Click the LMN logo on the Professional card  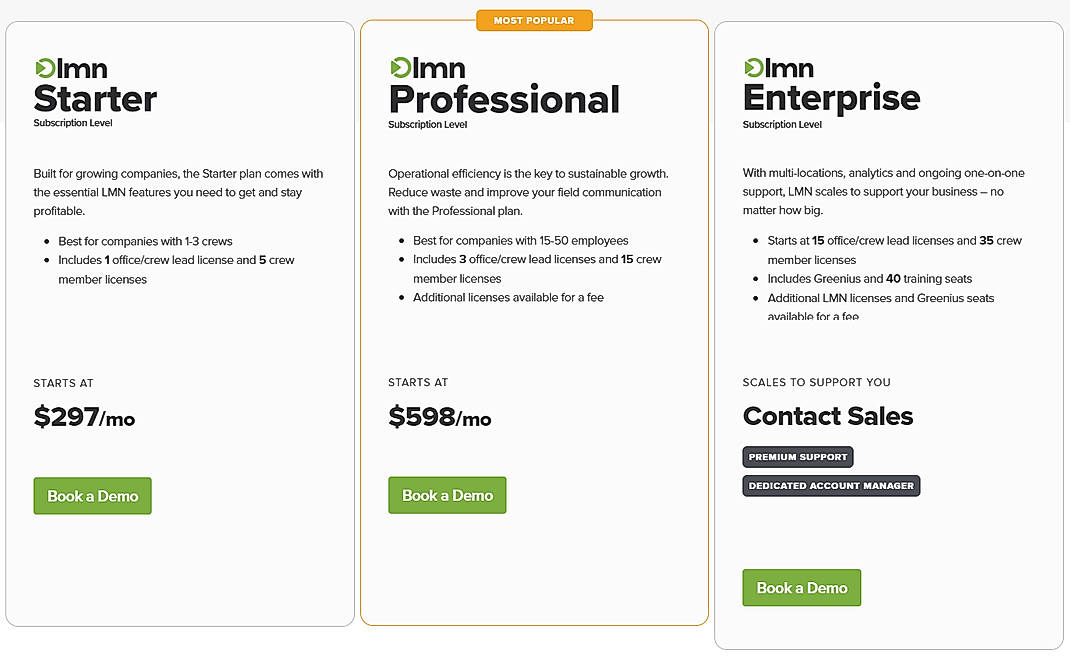click(x=426, y=68)
